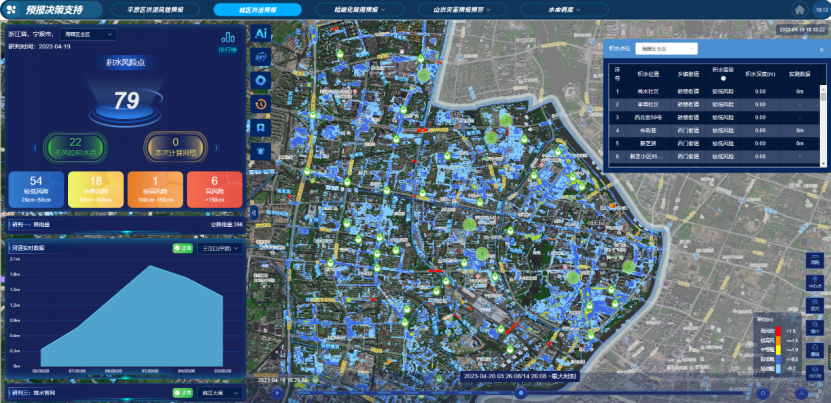Zoom out with the 缩小 magnifier button
This screenshot has width=831, height=403.
tap(815, 327)
